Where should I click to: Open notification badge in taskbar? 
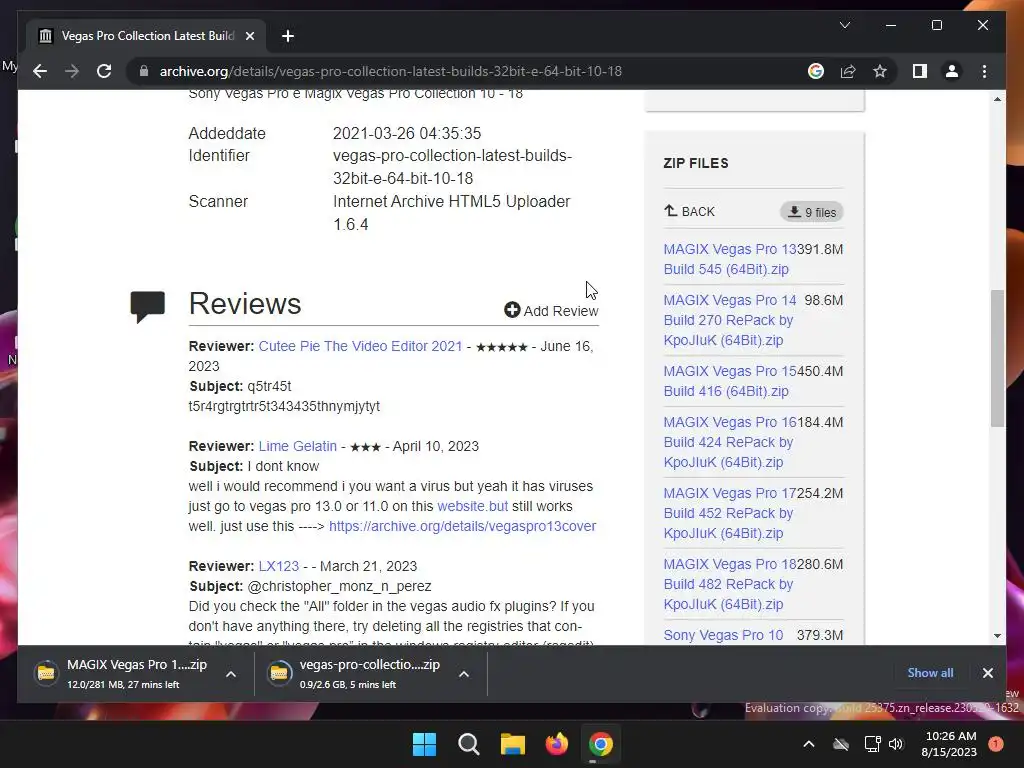tap(996, 743)
